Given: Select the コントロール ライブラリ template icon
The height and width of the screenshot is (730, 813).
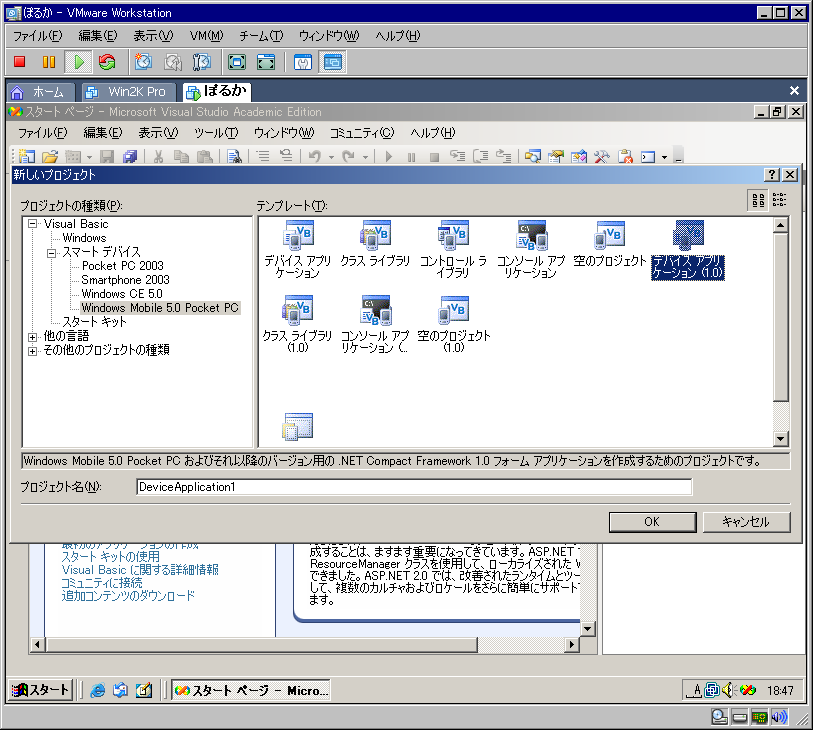Looking at the screenshot, I should point(453,236).
